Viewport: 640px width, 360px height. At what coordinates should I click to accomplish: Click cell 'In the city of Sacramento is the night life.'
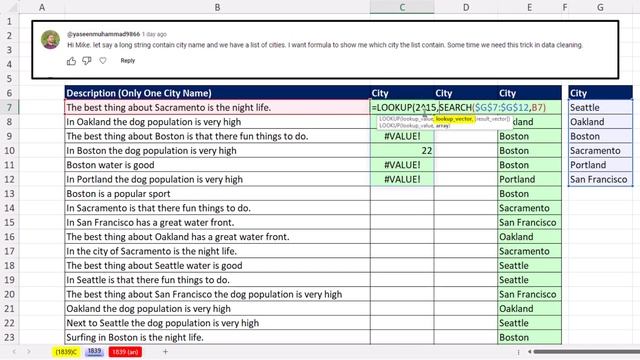(217, 251)
